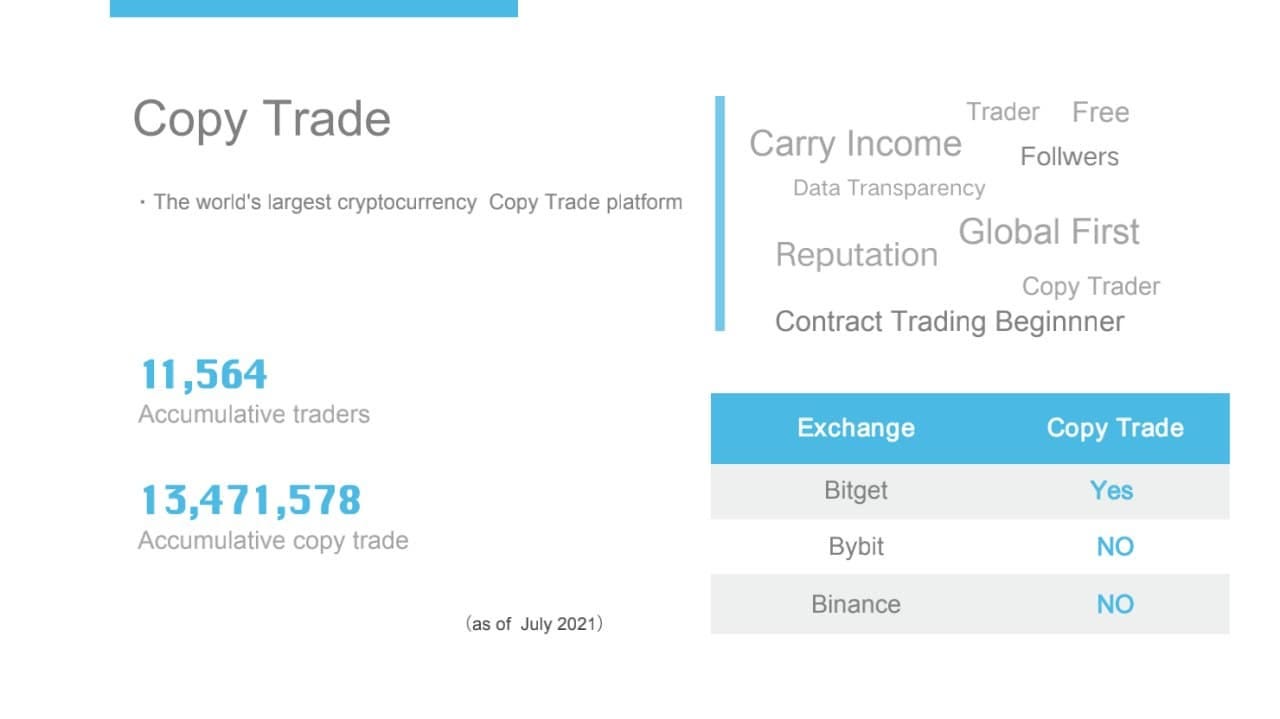Click the NO value beside Binance
The image size is (1280, 719).
[x=1115, y=604]
